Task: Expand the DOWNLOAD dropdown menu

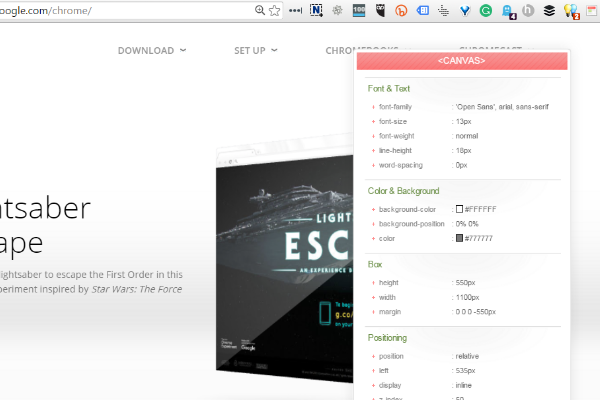Action: click(152, 50)
